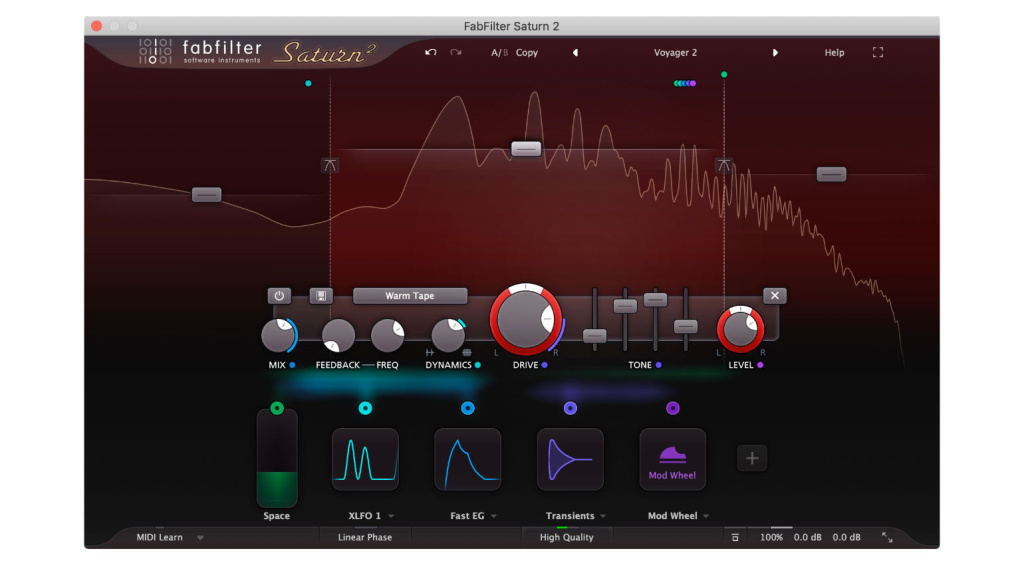Click the XLFO 1 source drag button

[x=365, y=408]
